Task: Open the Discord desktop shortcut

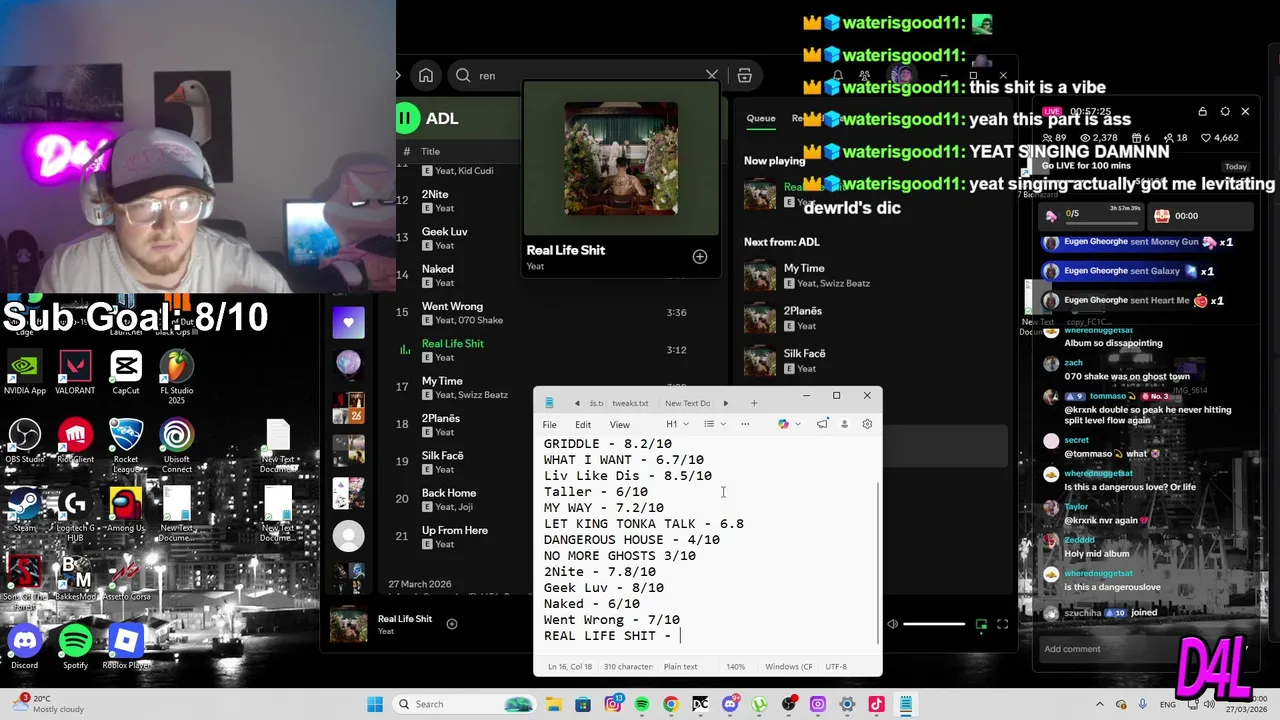Action: point(25,647)
